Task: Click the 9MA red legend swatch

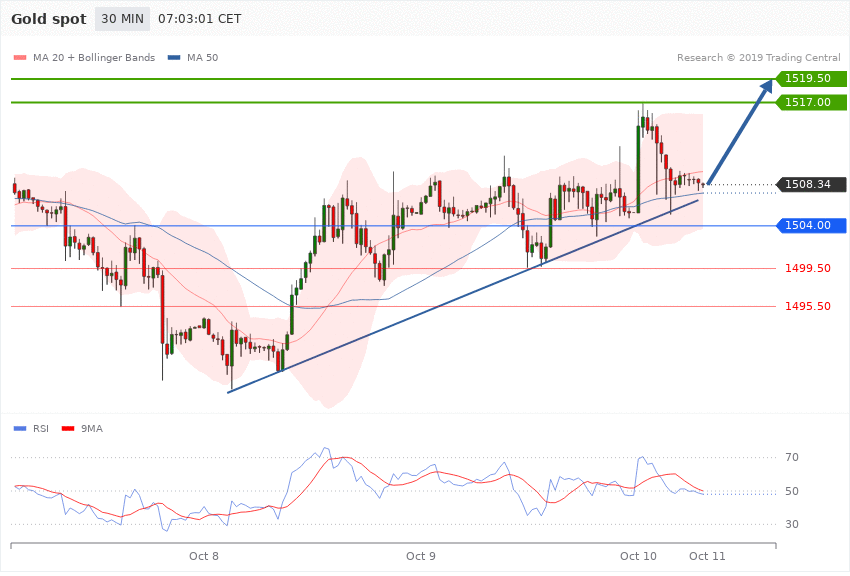Action: tap(68, 429)
